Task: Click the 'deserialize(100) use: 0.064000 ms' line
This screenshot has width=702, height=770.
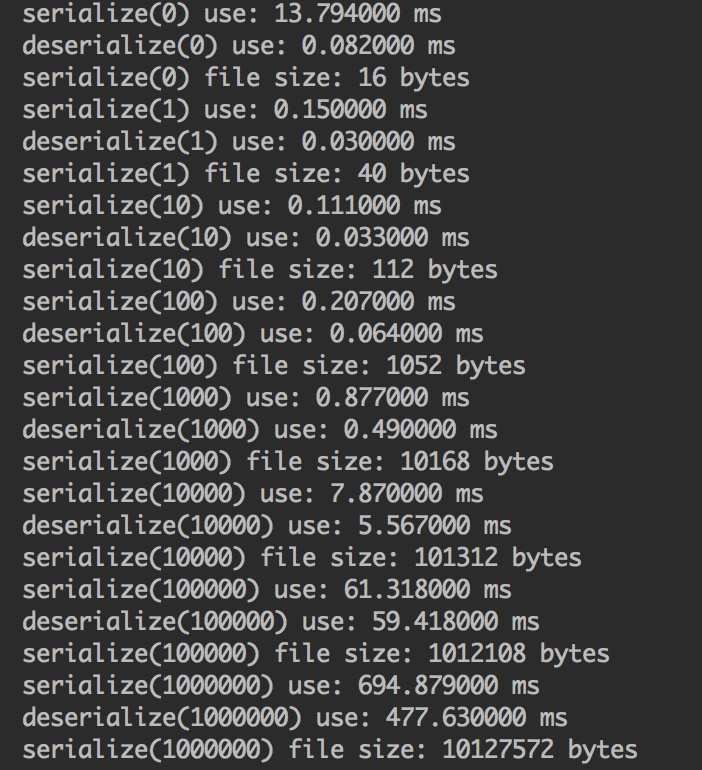Action: pos(252,334)
